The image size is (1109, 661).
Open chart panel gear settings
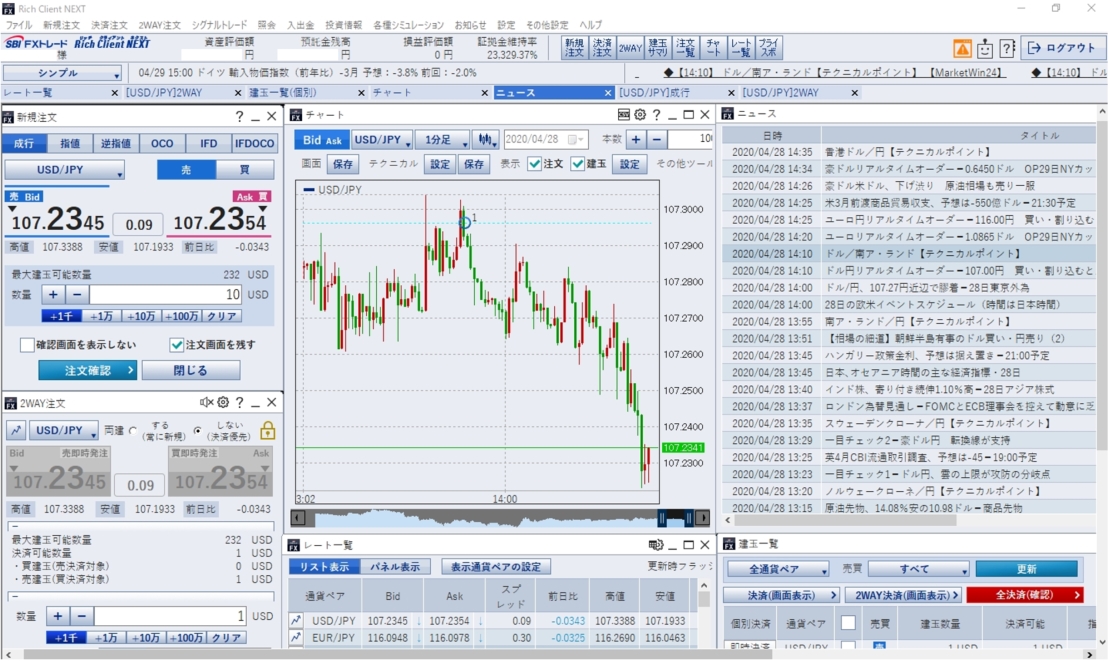[x=640, y=115]
